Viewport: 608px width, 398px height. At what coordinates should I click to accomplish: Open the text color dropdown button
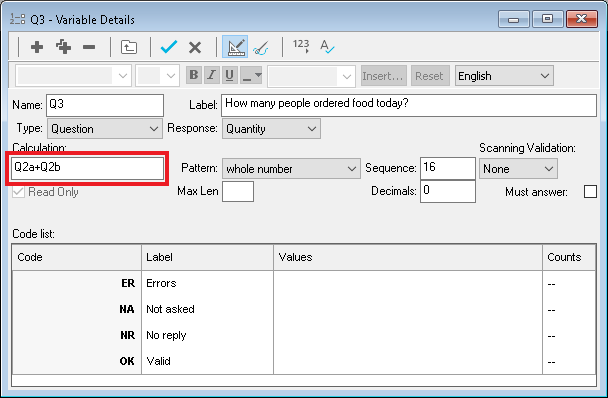[251, 74]
